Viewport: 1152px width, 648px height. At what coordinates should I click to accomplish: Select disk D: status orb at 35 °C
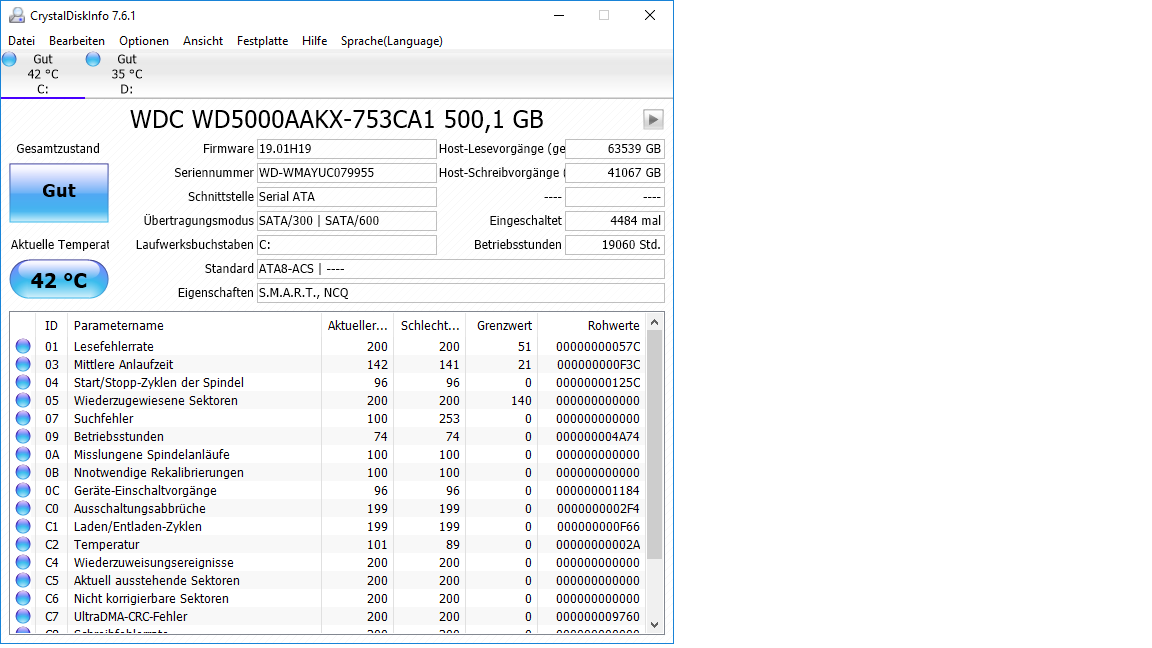coord(93,60)
